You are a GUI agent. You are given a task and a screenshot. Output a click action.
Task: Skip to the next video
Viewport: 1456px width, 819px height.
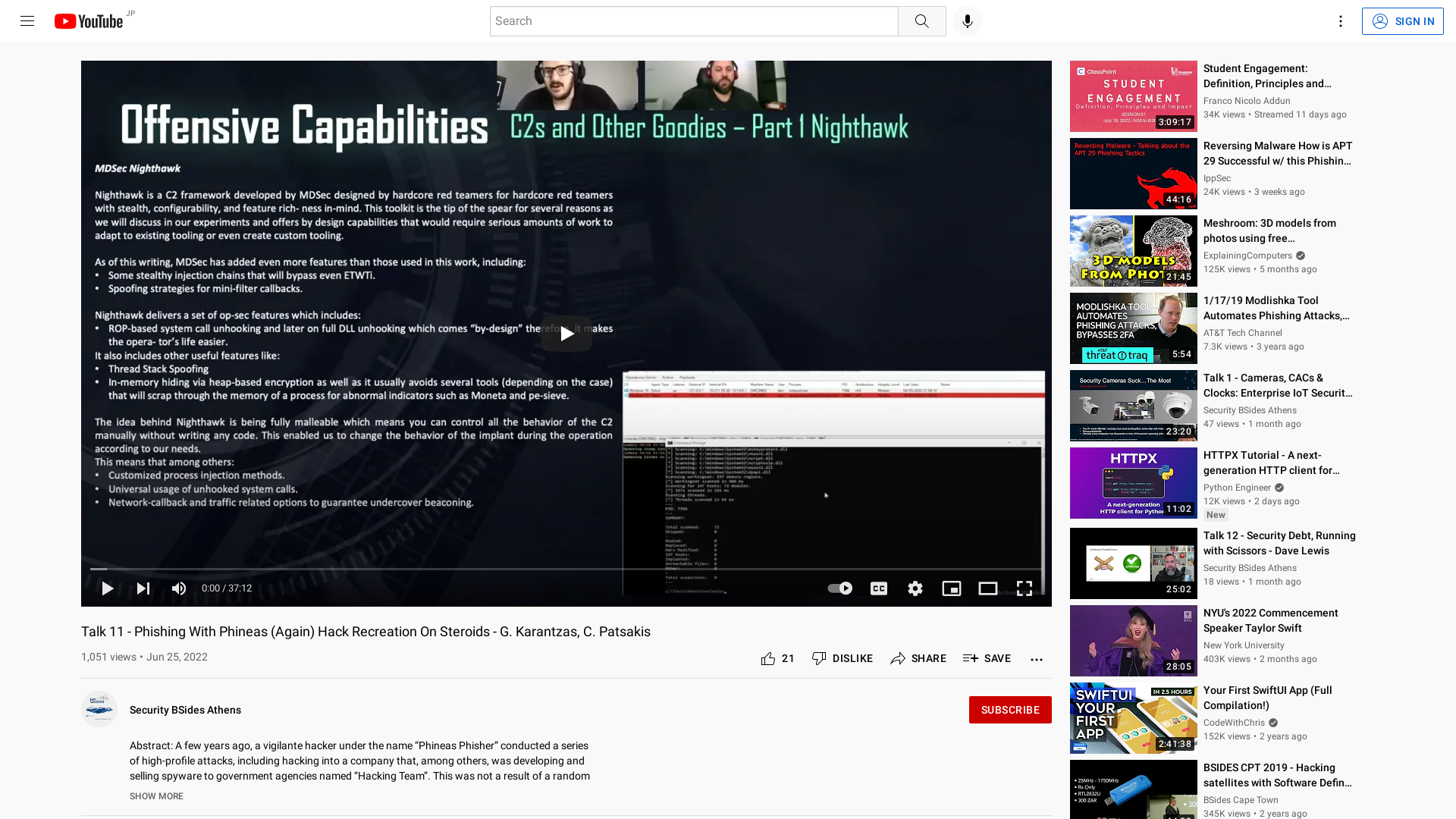click(x=143, y=588)
